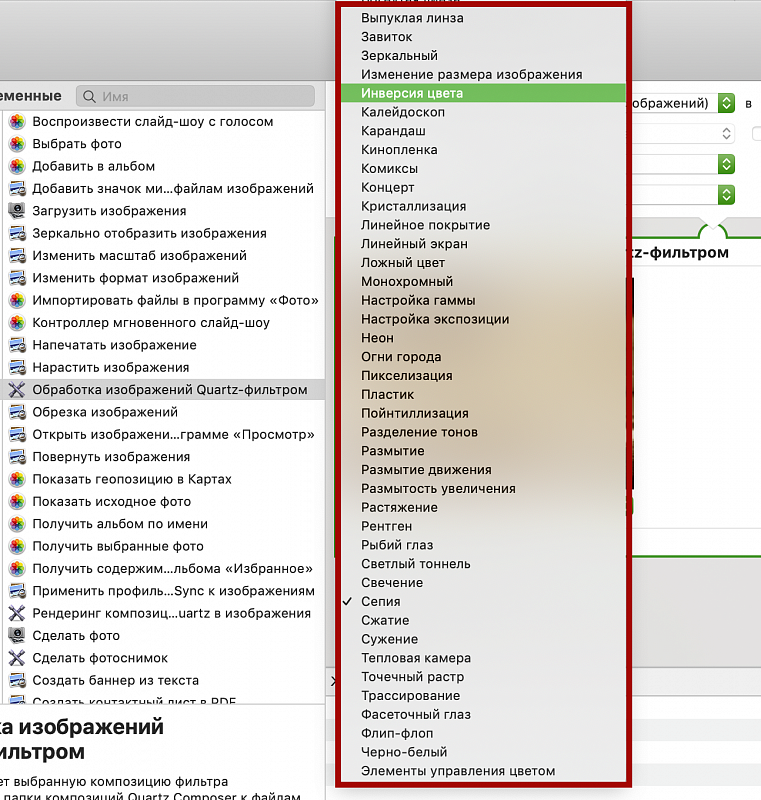Select the Загрузить изображения action row
761x800 pixels.
164,211
